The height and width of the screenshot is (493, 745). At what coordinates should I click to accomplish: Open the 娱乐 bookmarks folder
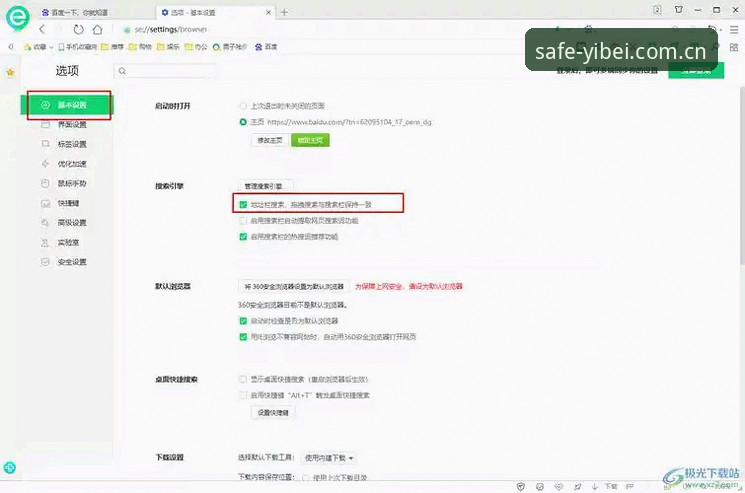[x=168, y=47]
